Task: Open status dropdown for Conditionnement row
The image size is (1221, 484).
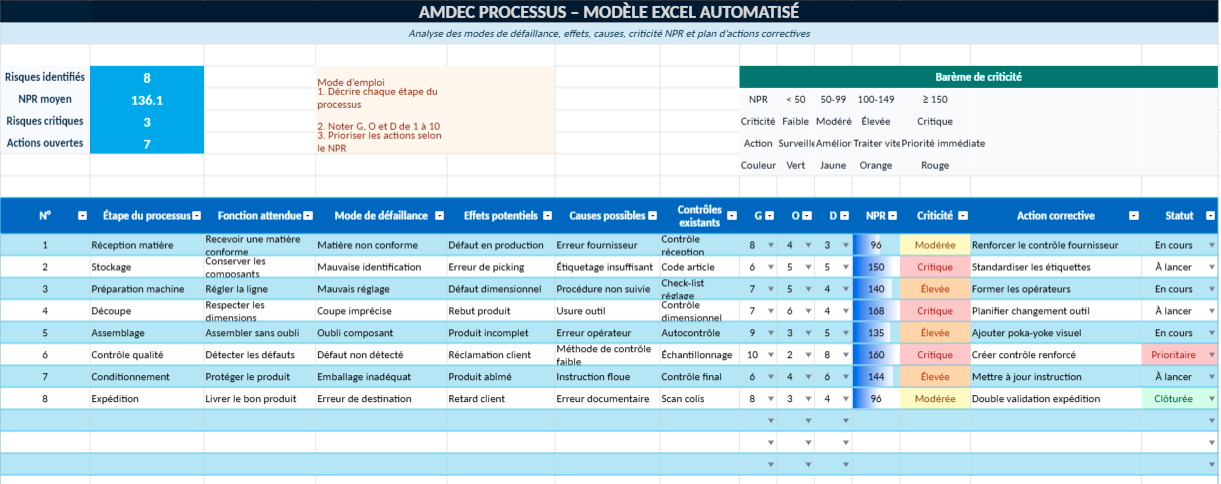Action: point(1212,377)
